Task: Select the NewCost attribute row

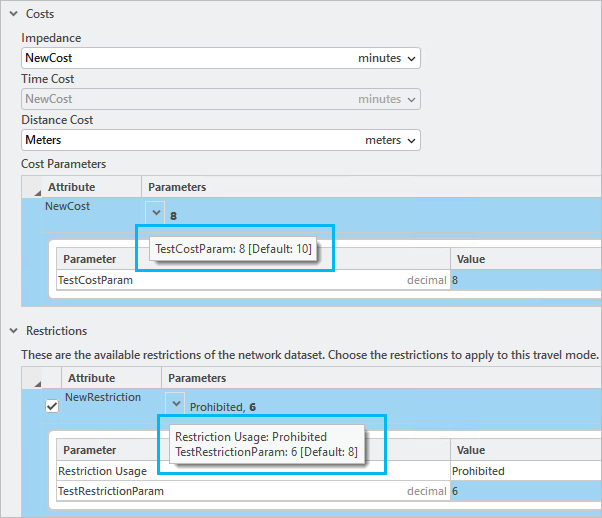Action: 68,206
